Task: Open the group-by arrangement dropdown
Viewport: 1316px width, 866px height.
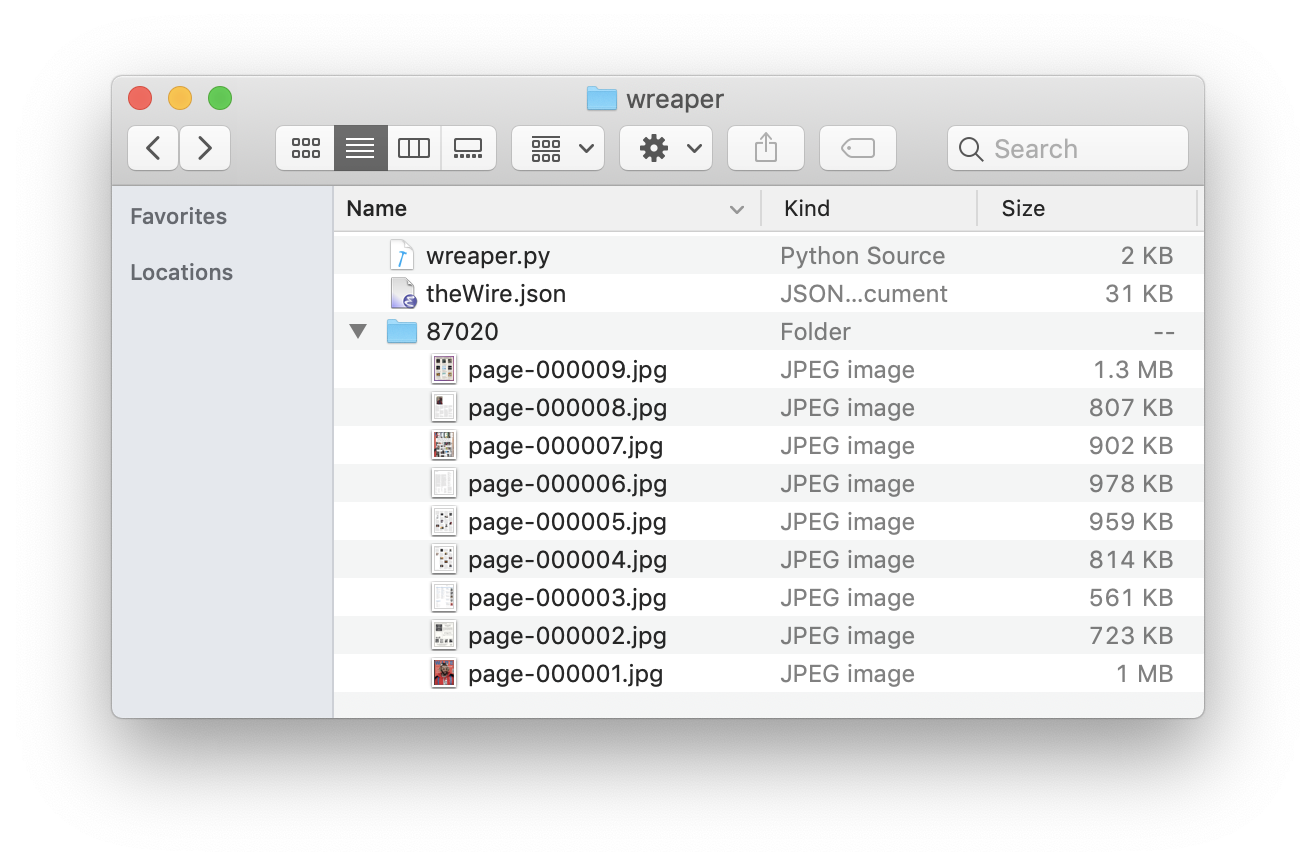Action: pos(558,148)
